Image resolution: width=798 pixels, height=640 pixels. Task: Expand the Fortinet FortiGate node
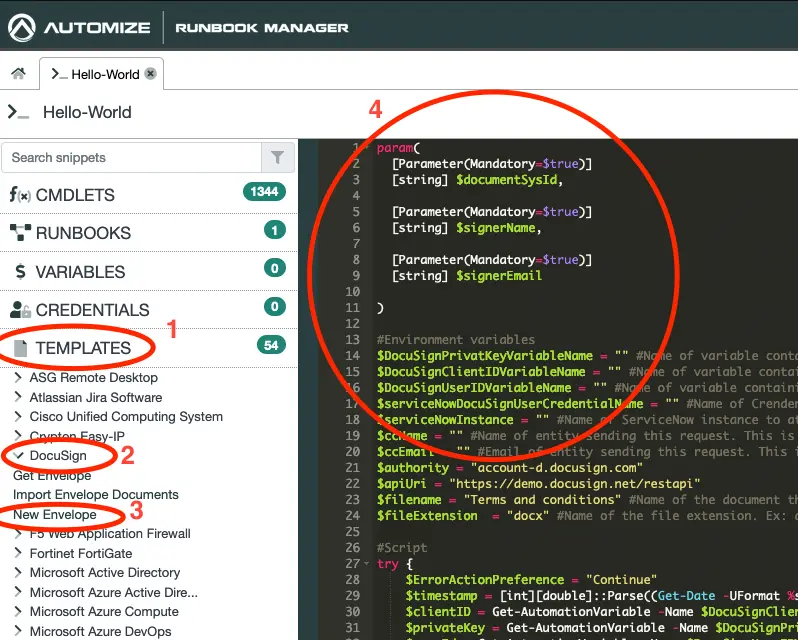coord(19,553)
